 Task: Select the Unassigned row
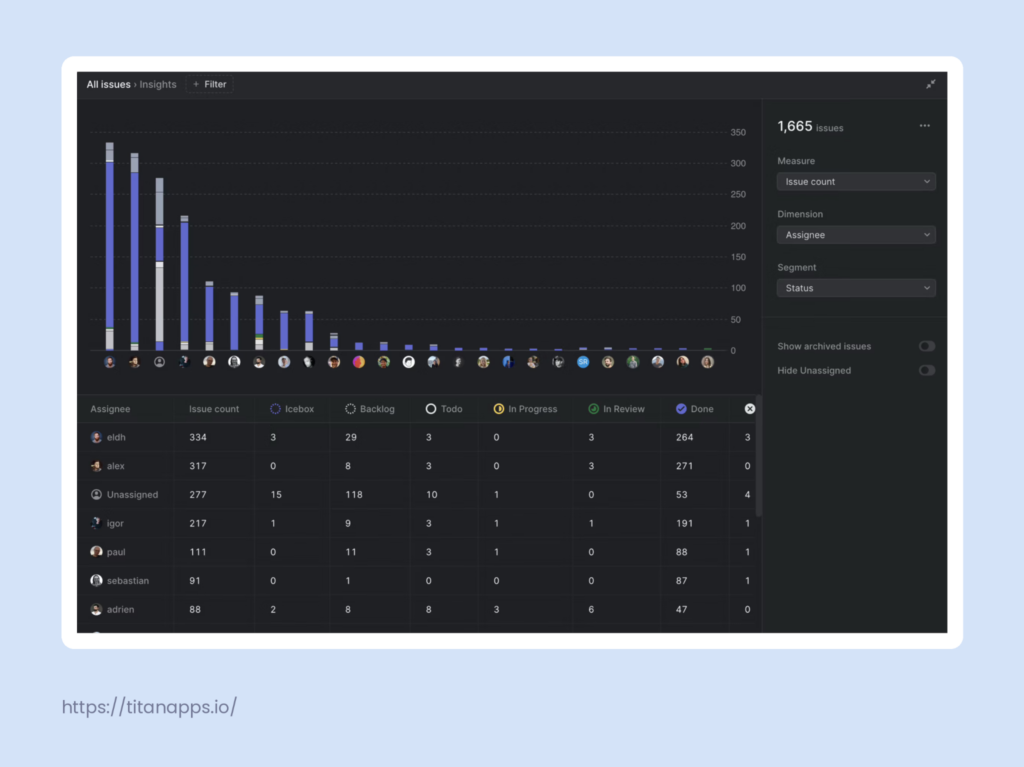pos(418,495)
